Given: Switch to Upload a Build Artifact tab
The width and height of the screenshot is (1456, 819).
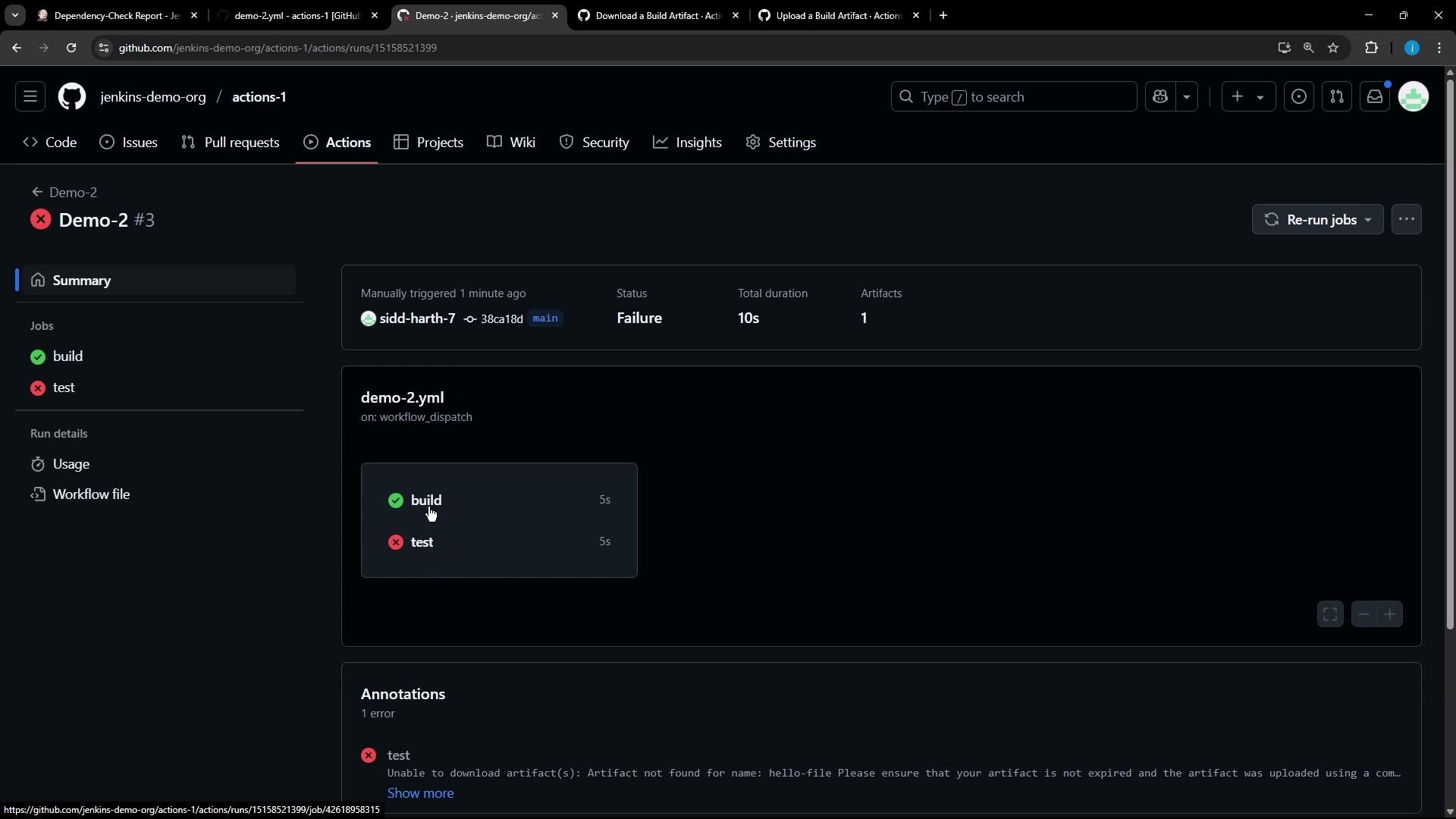Looking at the screenshot, I should [839, 15].
